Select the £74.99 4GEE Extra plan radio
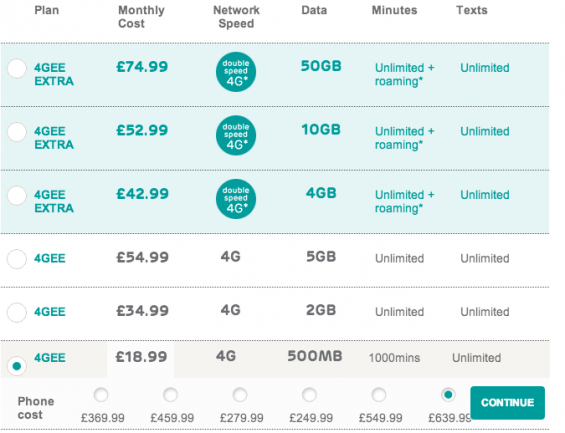 (x=17, y=68)
